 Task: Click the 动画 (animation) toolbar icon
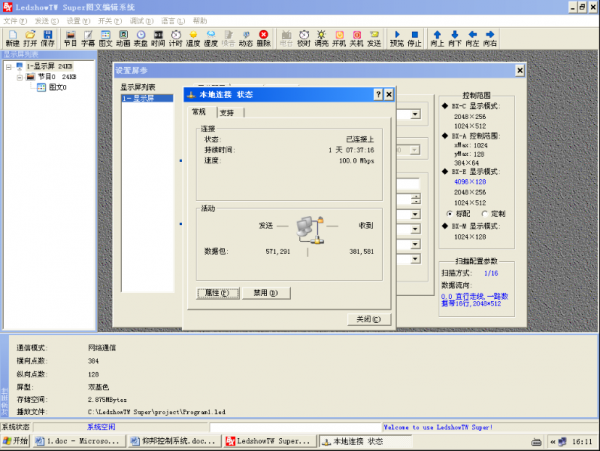pyautogui.click(x=123, y=39)
